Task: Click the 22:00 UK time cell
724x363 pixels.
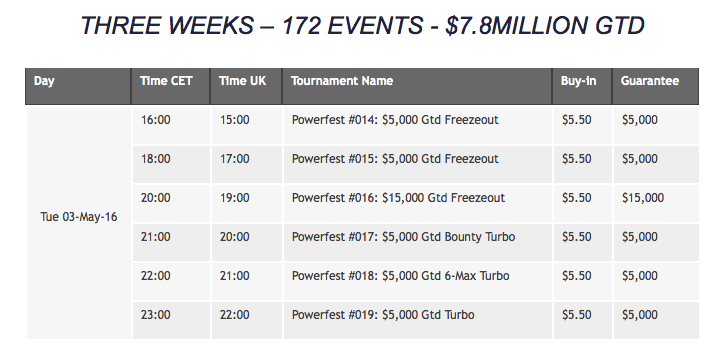Action: pyautogui.click(x=235, y=315)
